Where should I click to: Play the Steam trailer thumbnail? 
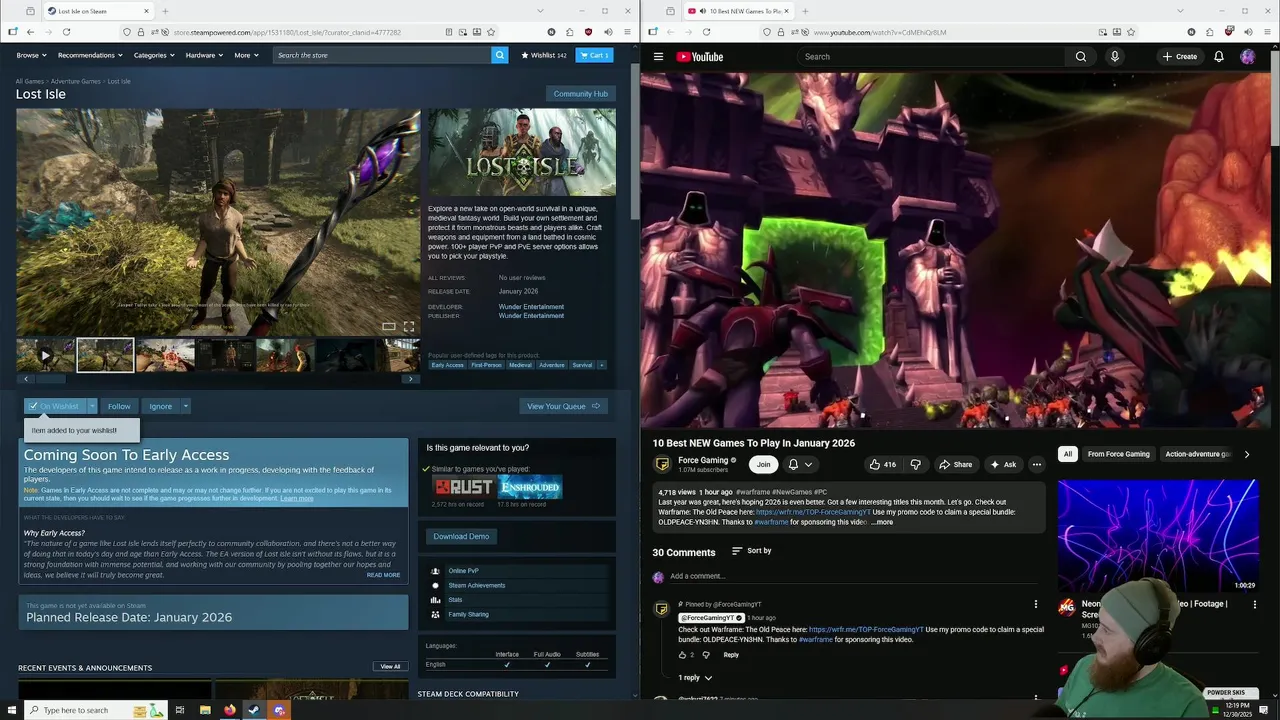(x=45, y=355)
